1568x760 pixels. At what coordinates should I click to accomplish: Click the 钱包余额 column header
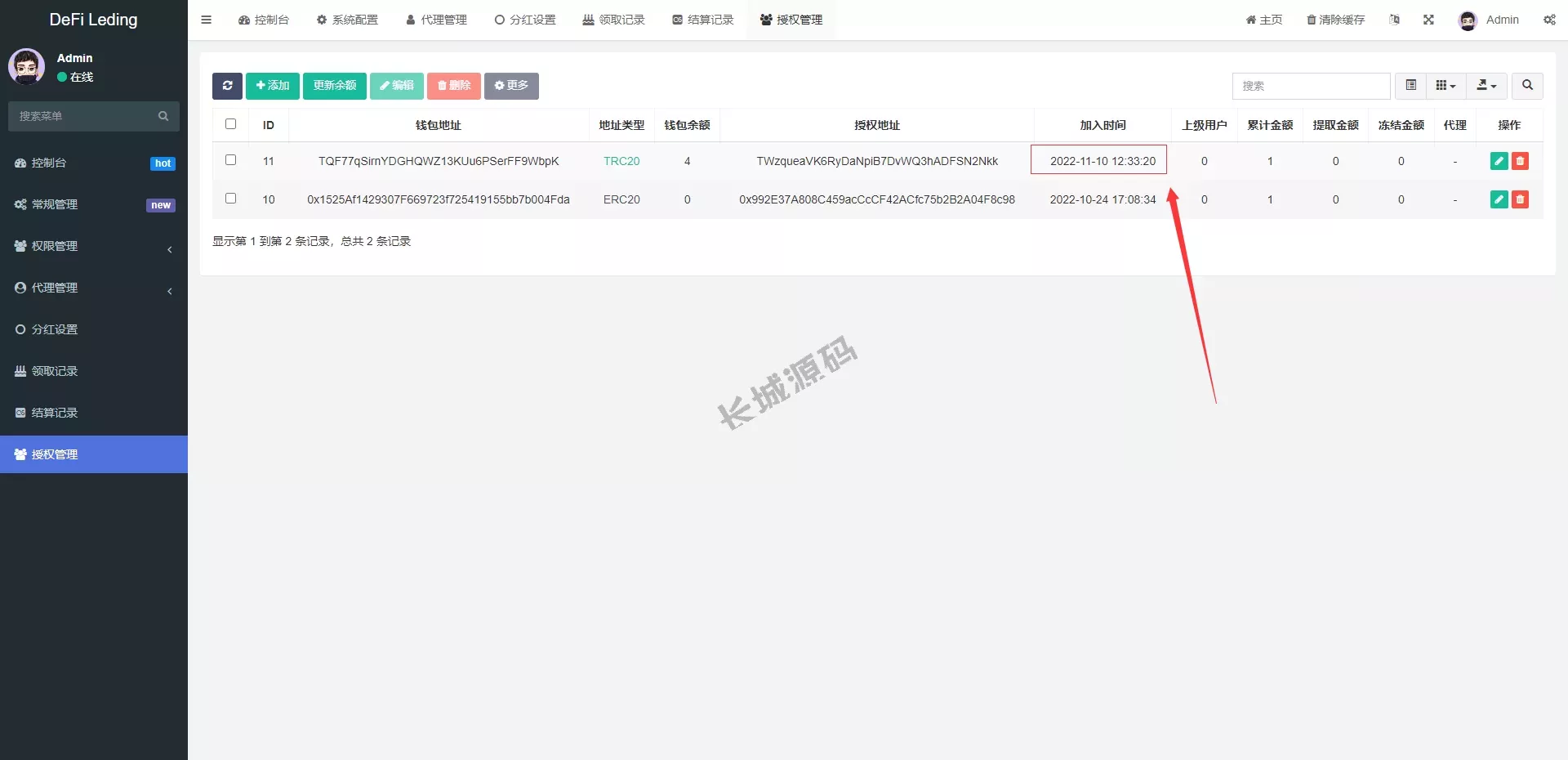tap(687, 125)
